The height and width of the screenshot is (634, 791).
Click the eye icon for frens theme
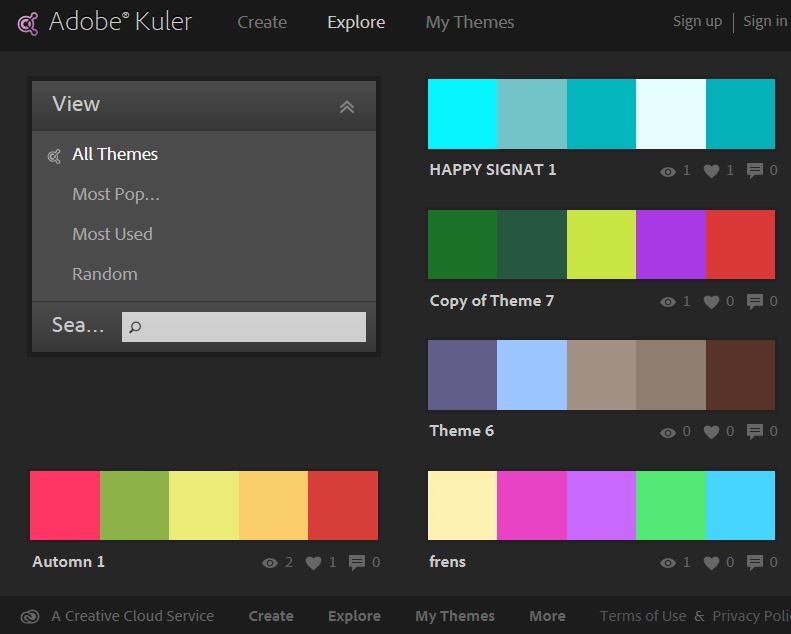tap(667, 563)
